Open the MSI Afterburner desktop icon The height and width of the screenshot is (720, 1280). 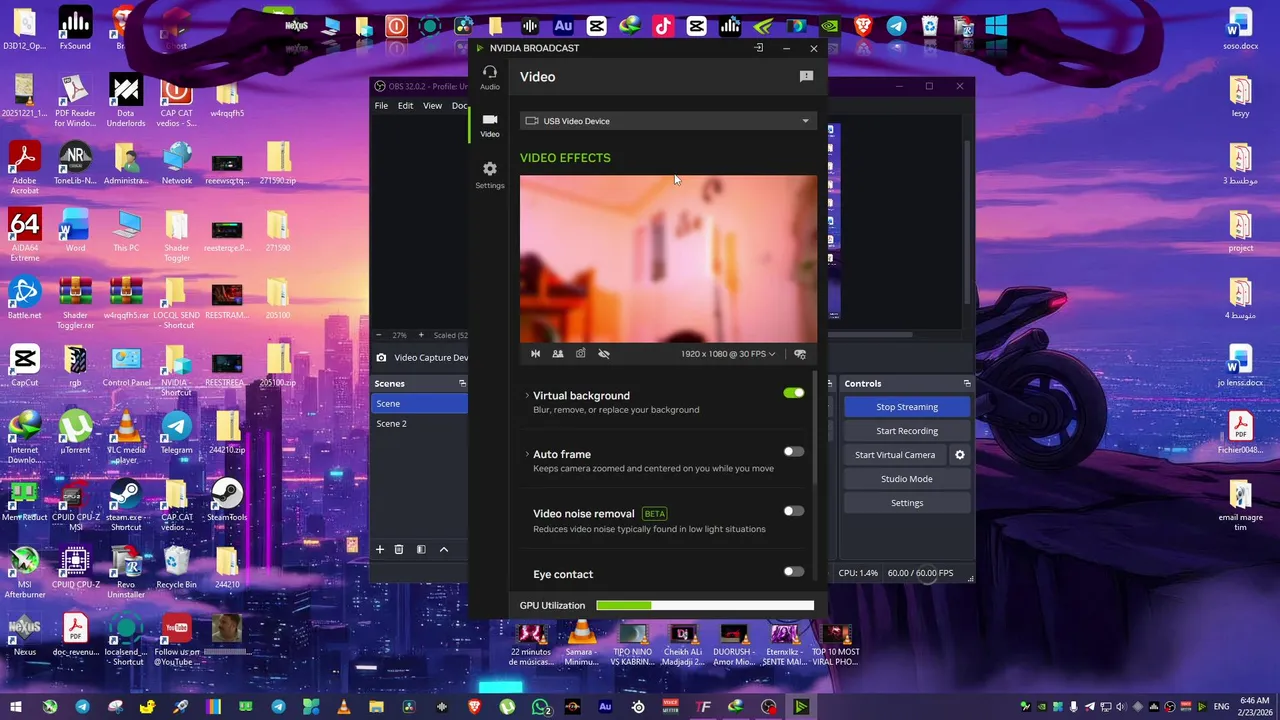24,572
